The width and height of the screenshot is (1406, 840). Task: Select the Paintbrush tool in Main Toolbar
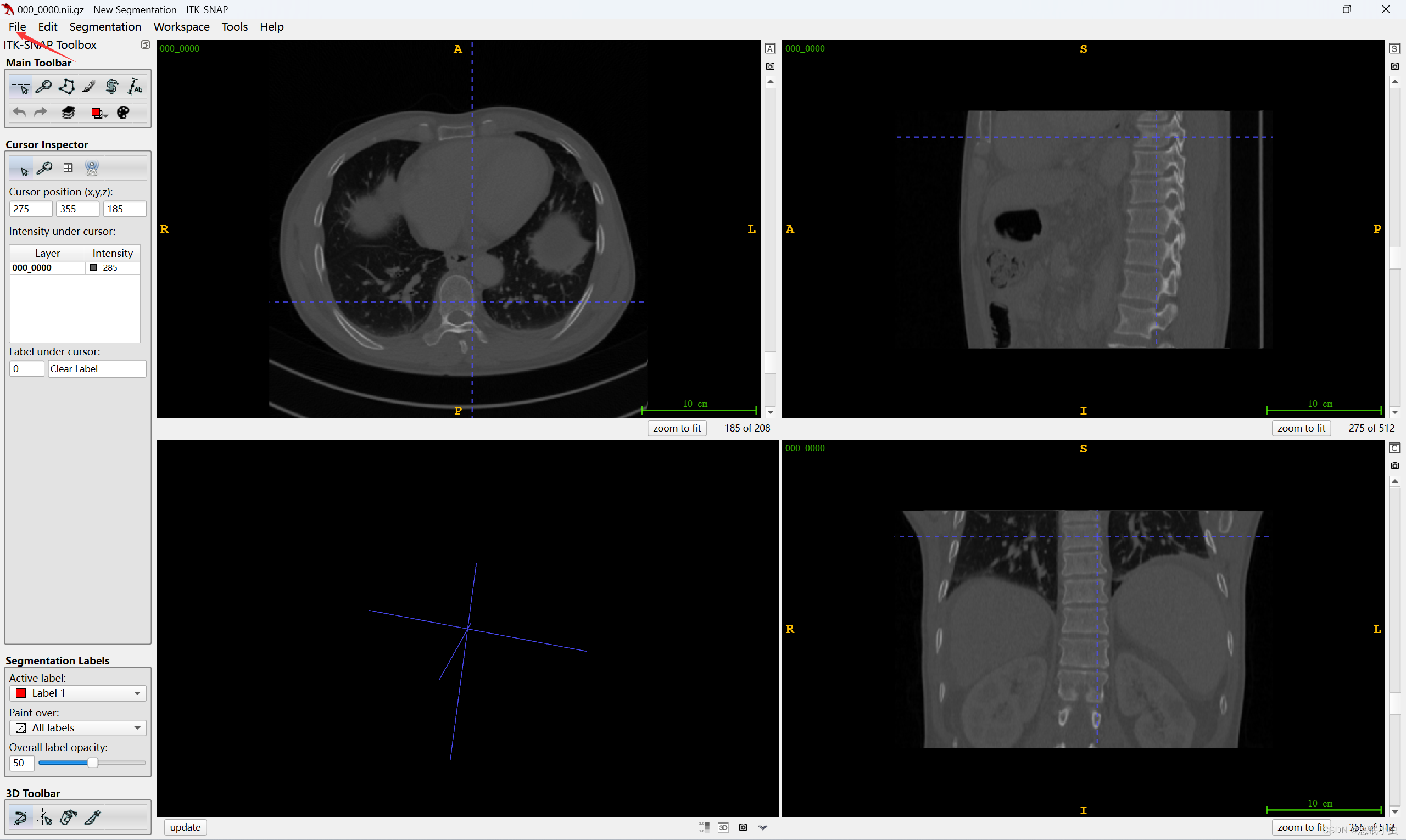click(89, 87)
